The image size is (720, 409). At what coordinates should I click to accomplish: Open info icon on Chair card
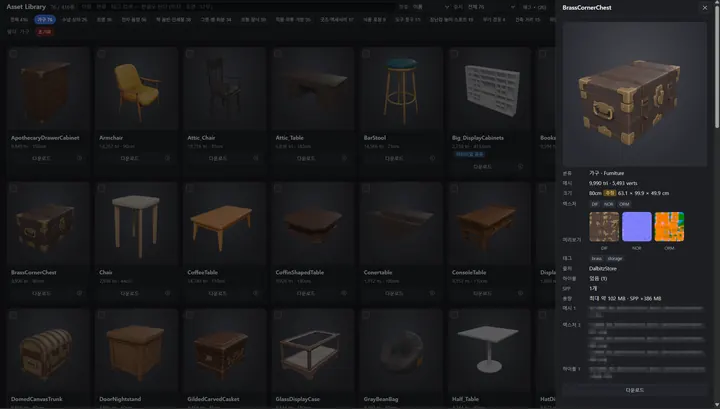pyautogui.click(x=168, y=293)
